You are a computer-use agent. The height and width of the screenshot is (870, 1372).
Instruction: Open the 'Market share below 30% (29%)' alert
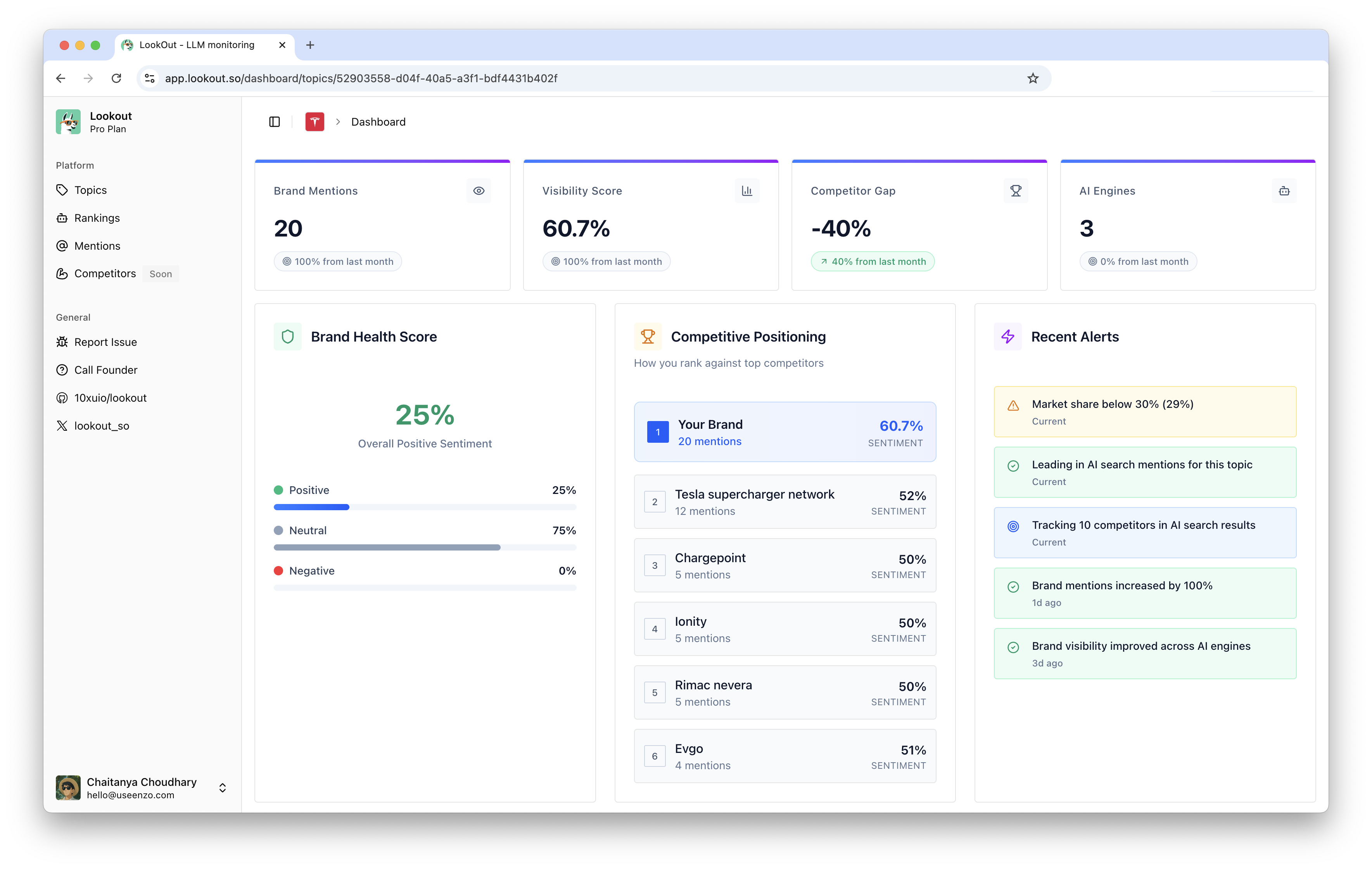pos(1145,412)
